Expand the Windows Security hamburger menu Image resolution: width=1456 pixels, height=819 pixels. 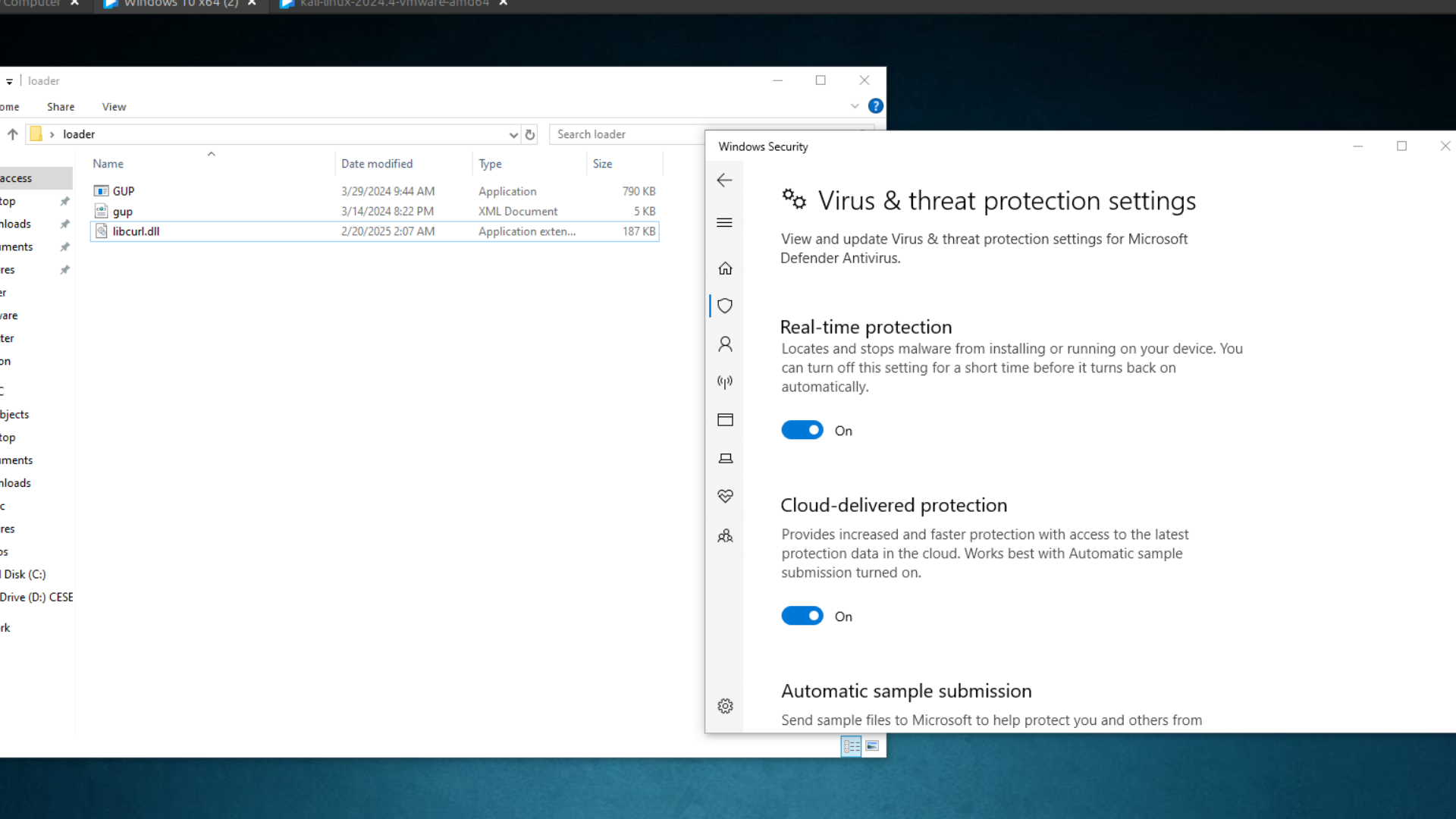coord(724,222)
